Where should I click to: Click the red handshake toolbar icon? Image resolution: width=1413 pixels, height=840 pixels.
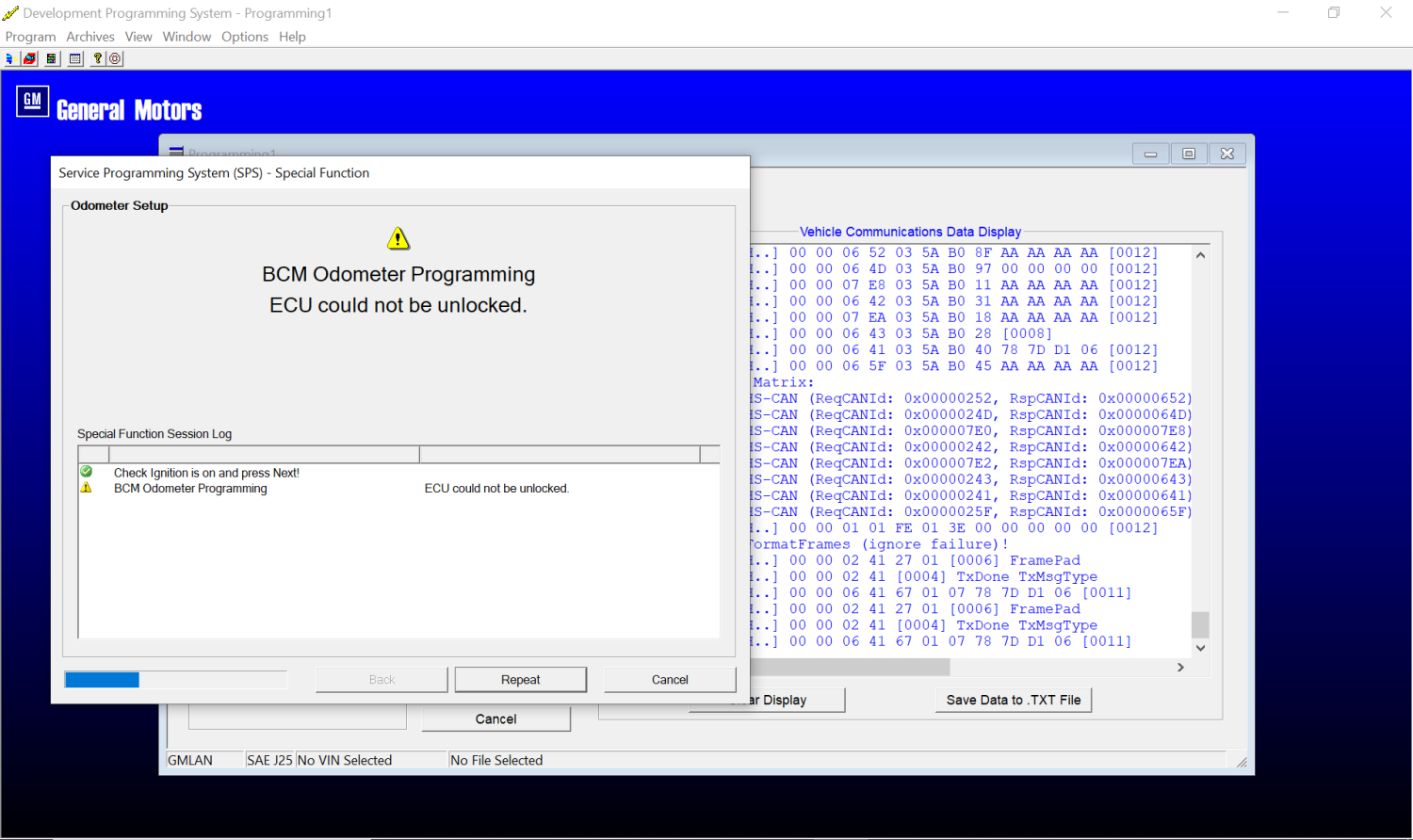pos(30,58)
